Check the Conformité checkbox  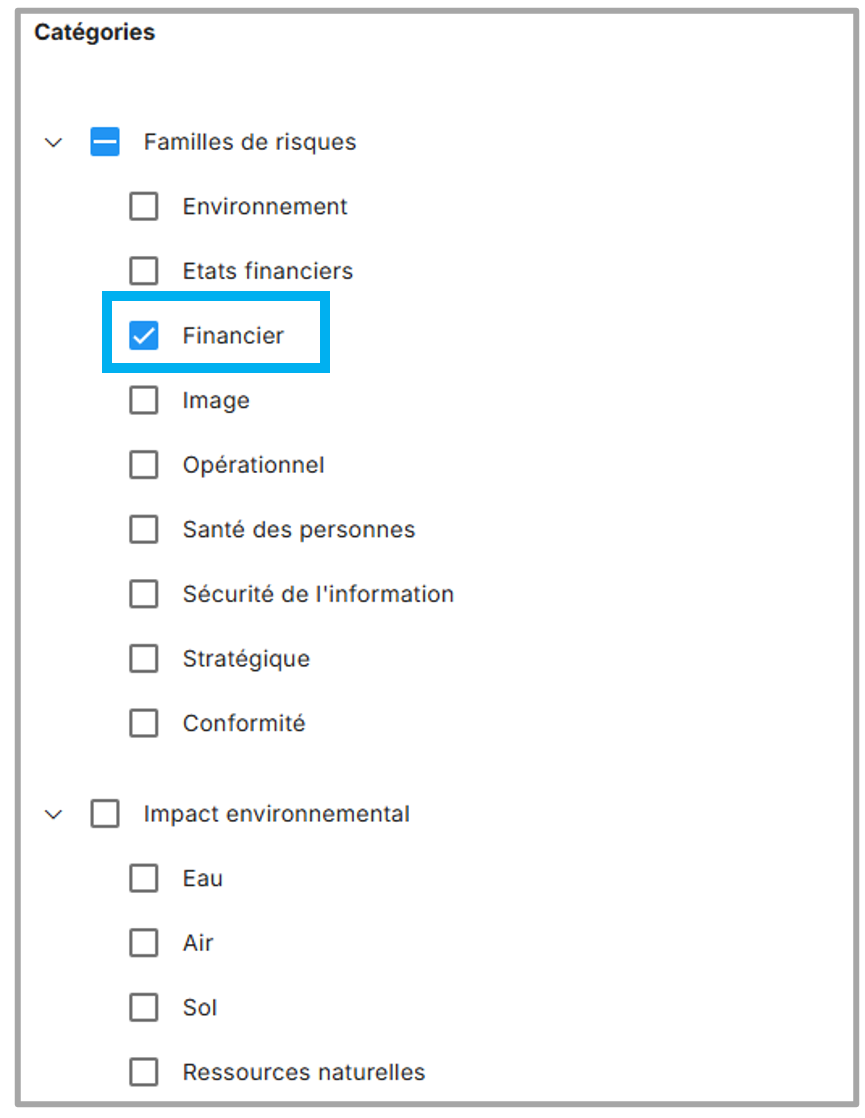144,723
